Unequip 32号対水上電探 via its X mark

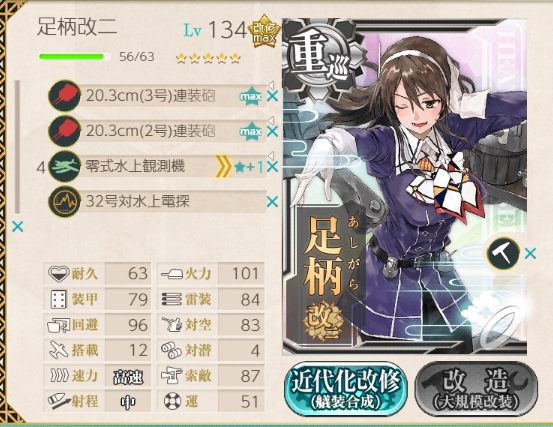tap(272, 202)
